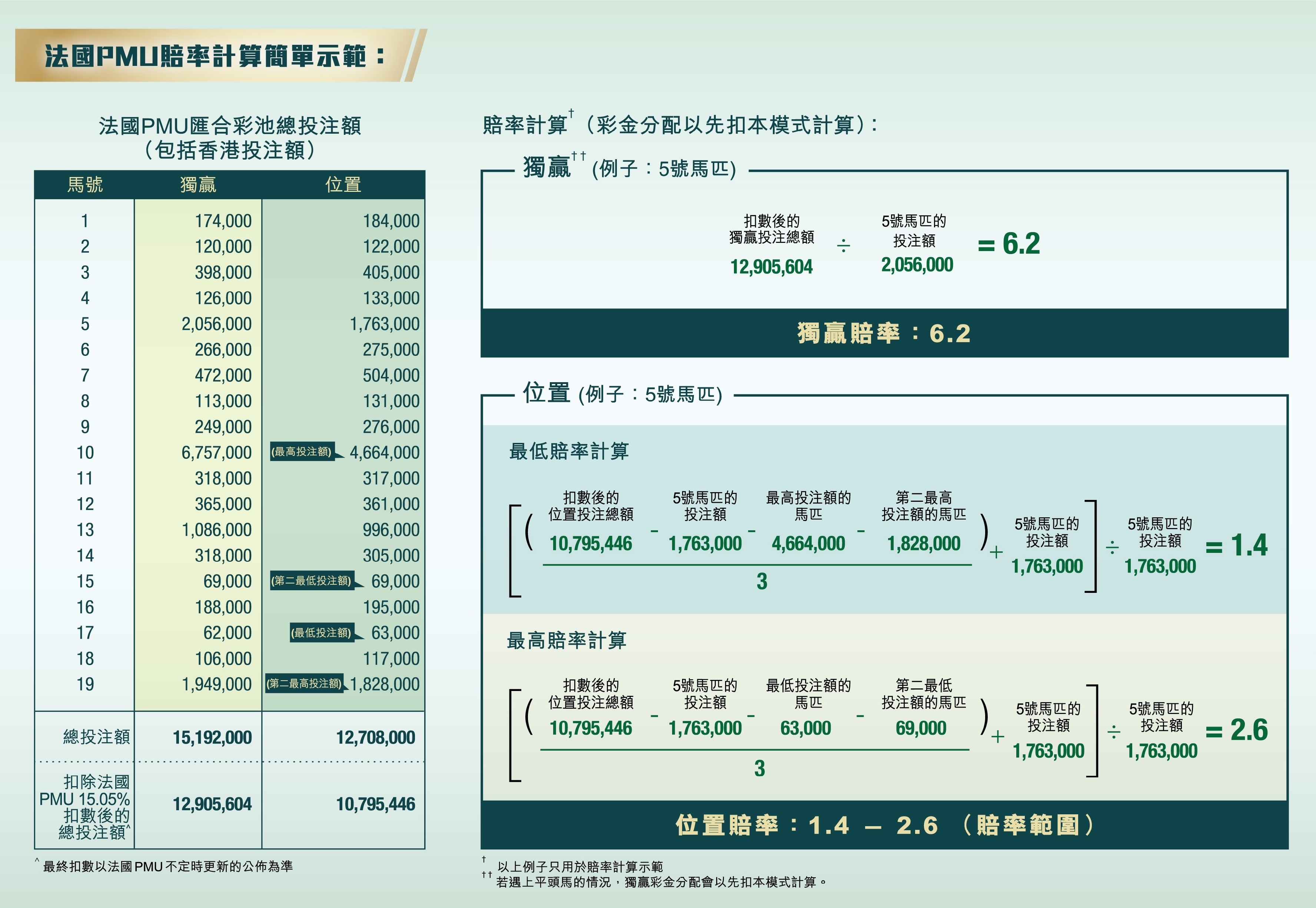Click the 馬號 column header
Image resolution: width=1316 pixels, height=908 pixels.
pyautogui.click(x=85, y=184)
